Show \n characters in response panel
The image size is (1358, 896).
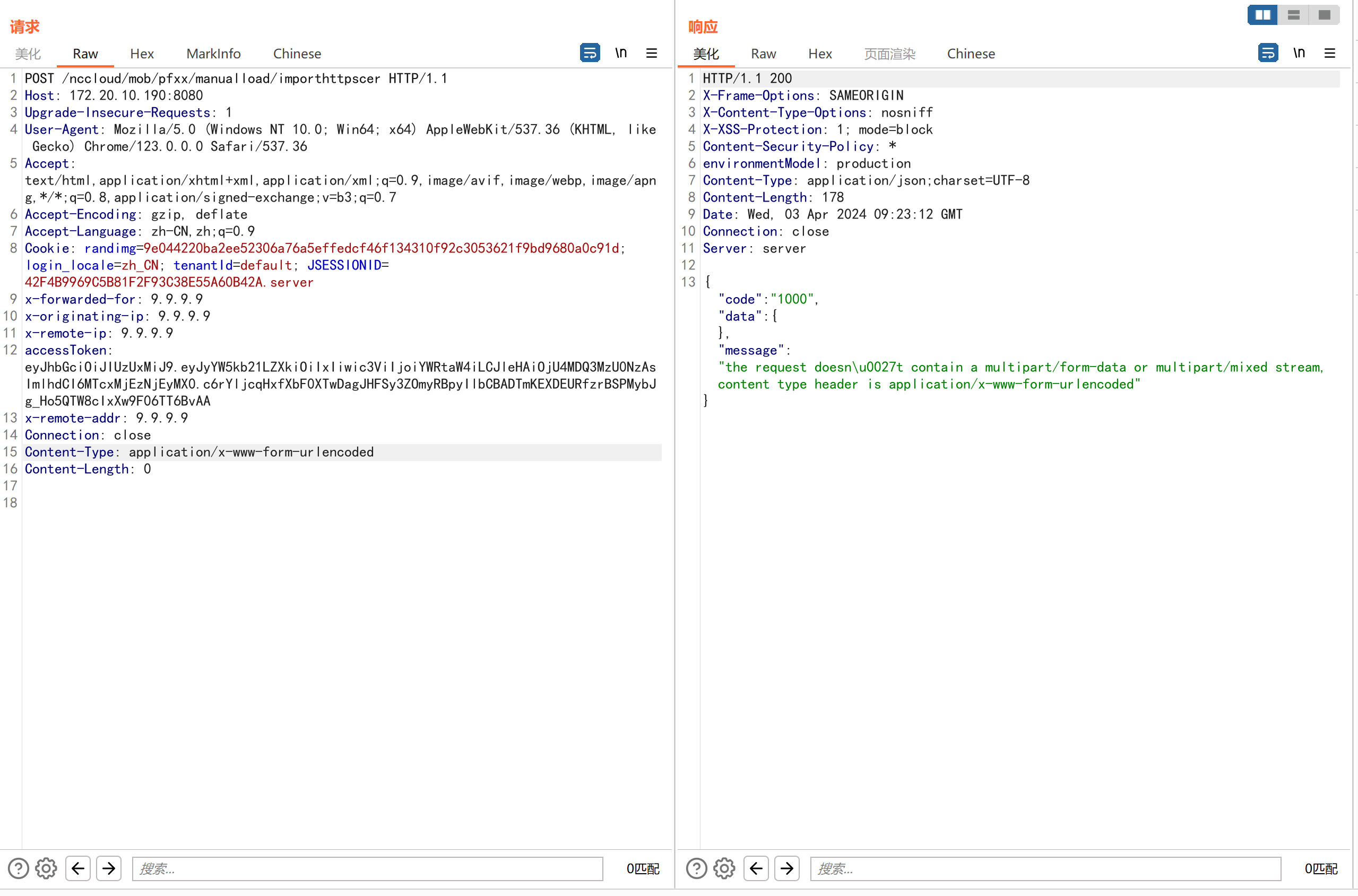point(1299,53)
